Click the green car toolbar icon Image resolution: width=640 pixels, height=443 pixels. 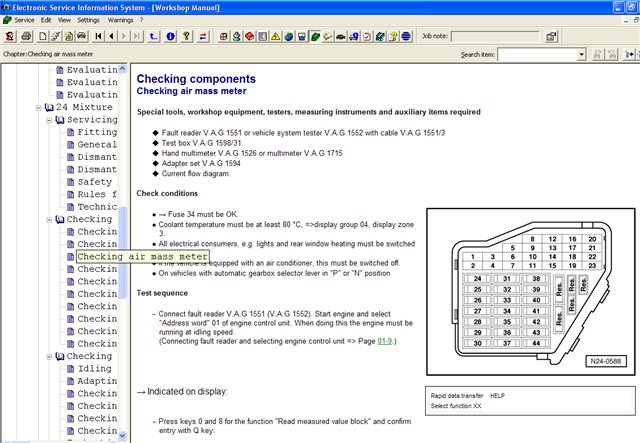coord(82,36)
